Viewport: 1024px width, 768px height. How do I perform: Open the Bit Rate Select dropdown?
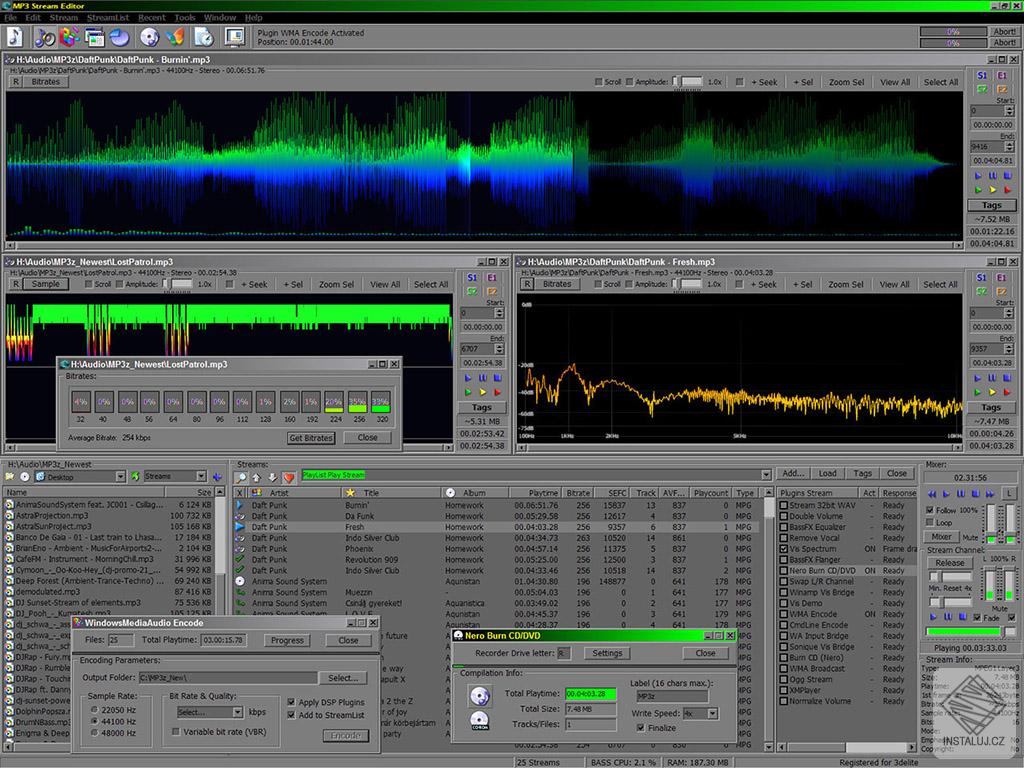pyautogui.click(x=237, y=712)
